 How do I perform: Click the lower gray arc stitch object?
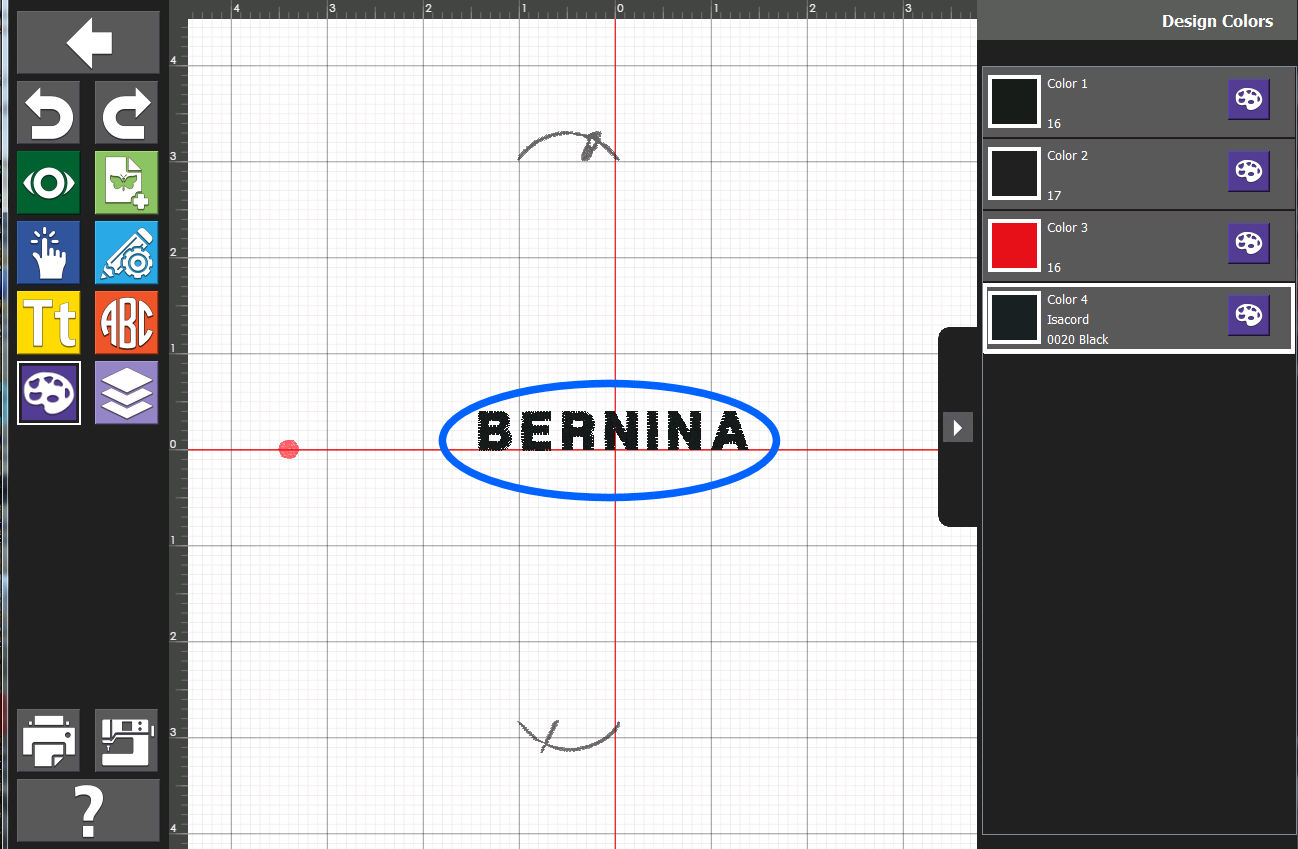point(568,736)
